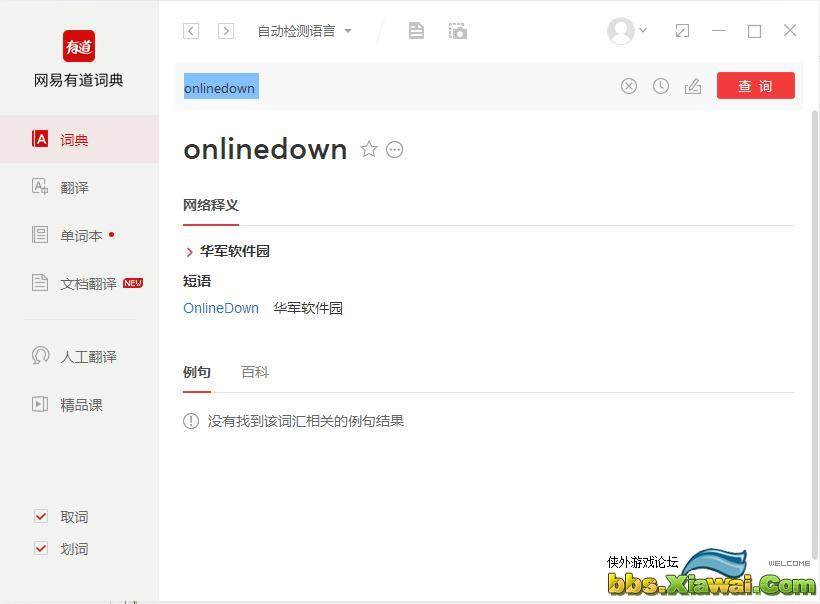Click the search input containing onlinedown
The image size is (820, 604).
[397, 86]
